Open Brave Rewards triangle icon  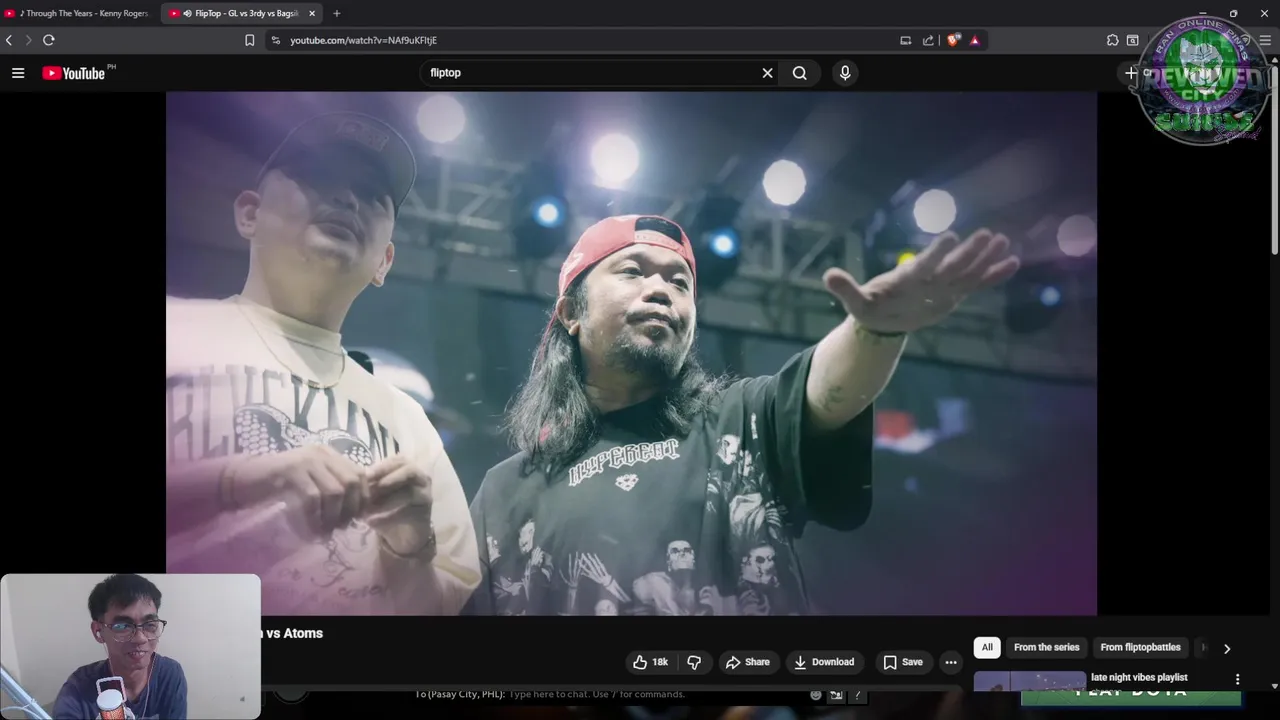975,40
